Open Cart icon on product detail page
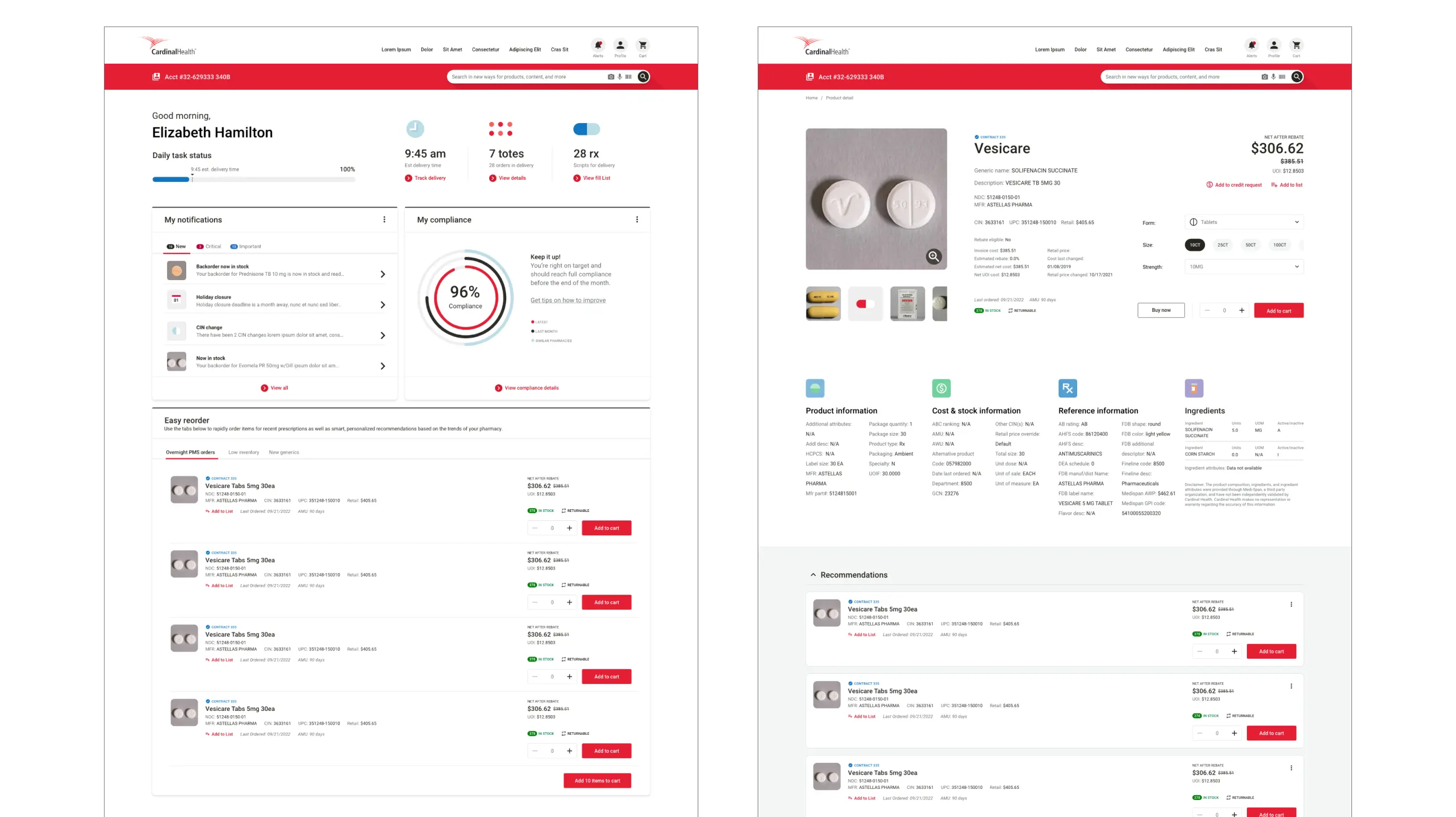Screen dimensions: 1456x817 [x=1297, y=45]
